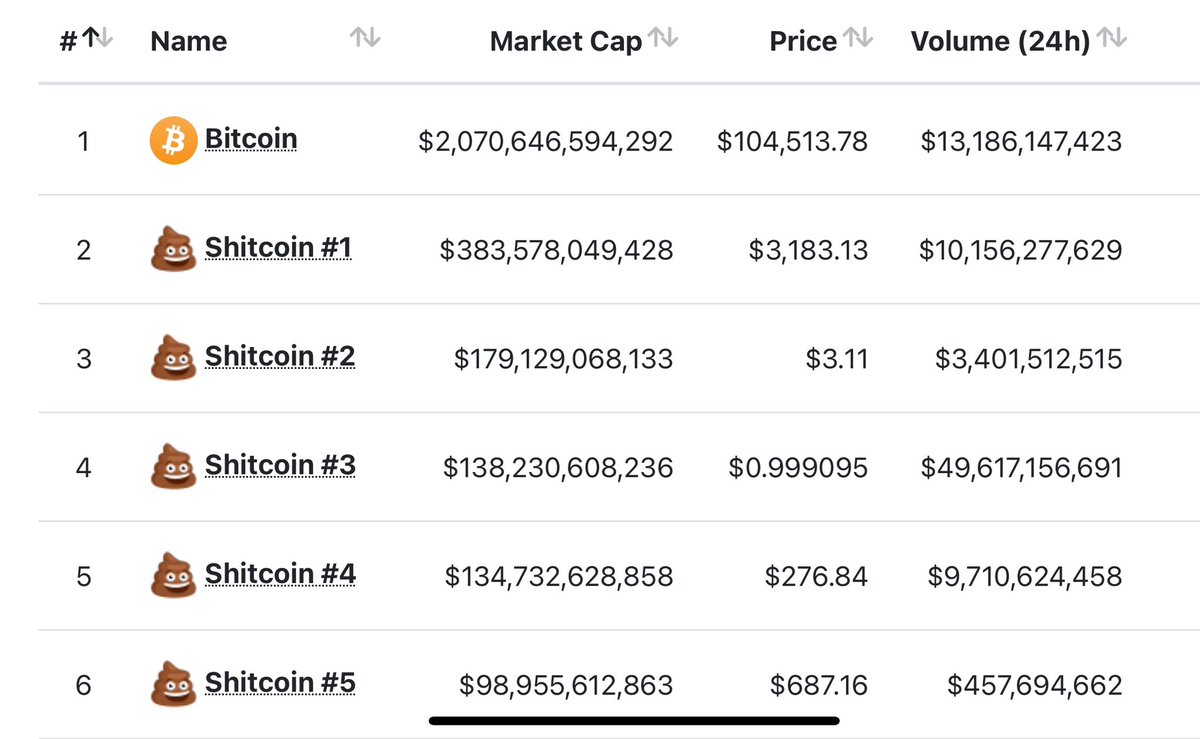Click the Volume (24h) column header text
Viewport: 1200px width, 739px height.
click(1000, 42)
